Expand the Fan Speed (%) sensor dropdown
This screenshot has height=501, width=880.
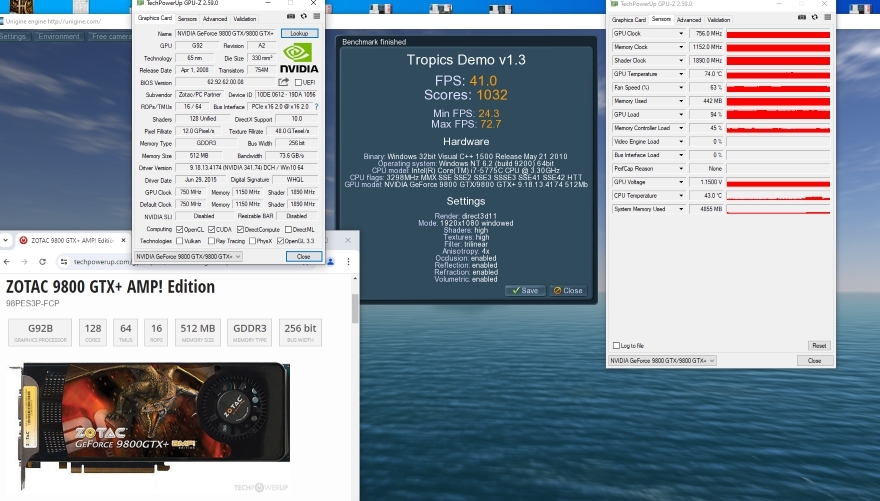(681, 88)
